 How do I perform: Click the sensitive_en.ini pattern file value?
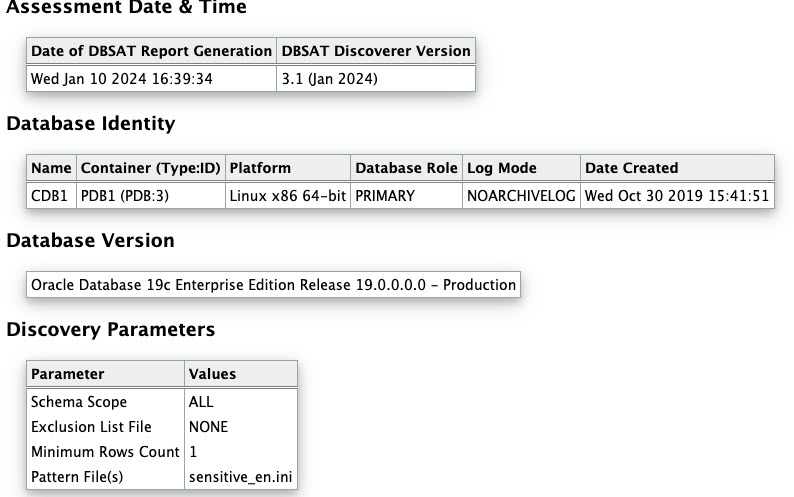(x=241, y=477)
